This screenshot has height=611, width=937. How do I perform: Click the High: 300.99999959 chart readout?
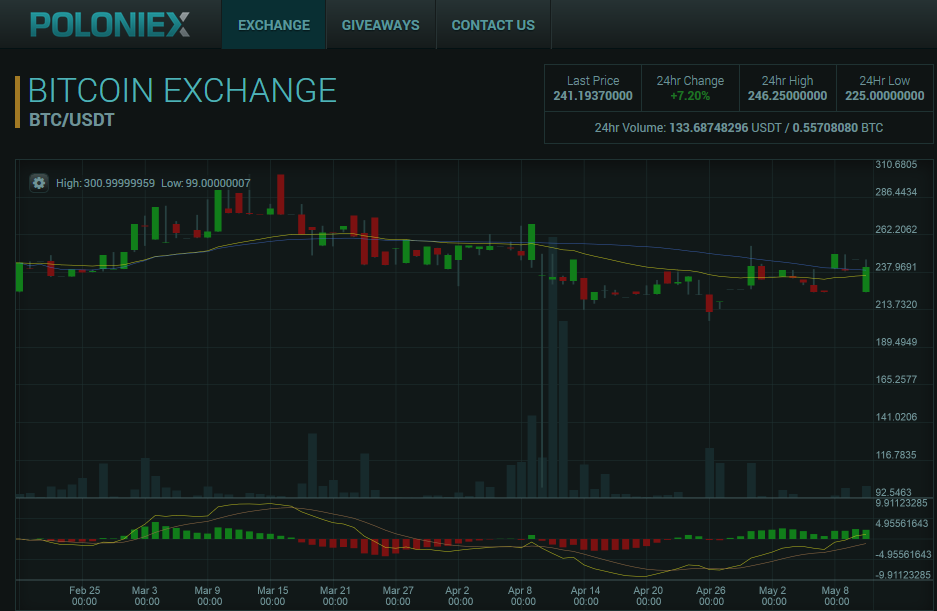105,183
